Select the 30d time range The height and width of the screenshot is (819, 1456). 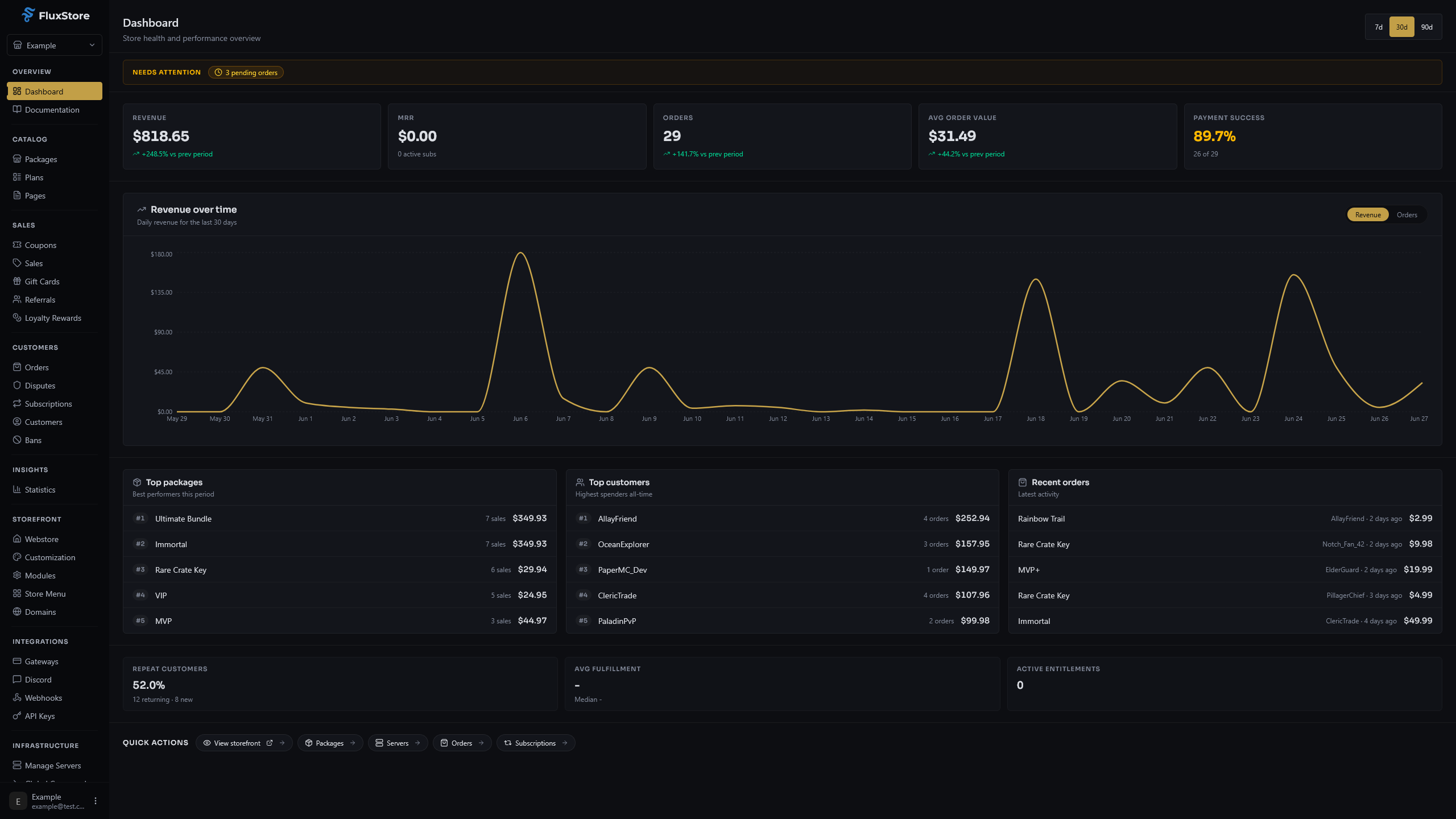(x=1402, y=27)
